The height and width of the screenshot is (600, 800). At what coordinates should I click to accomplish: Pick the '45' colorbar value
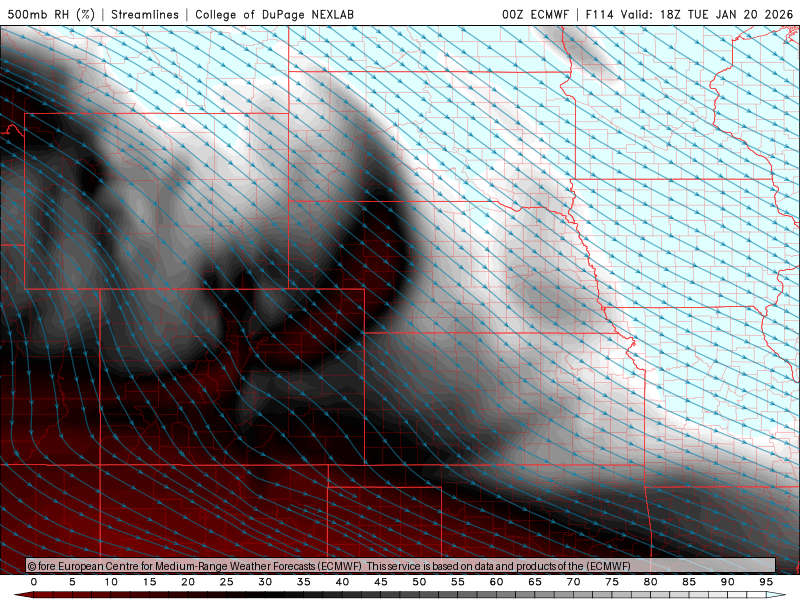tap(381, 582)
